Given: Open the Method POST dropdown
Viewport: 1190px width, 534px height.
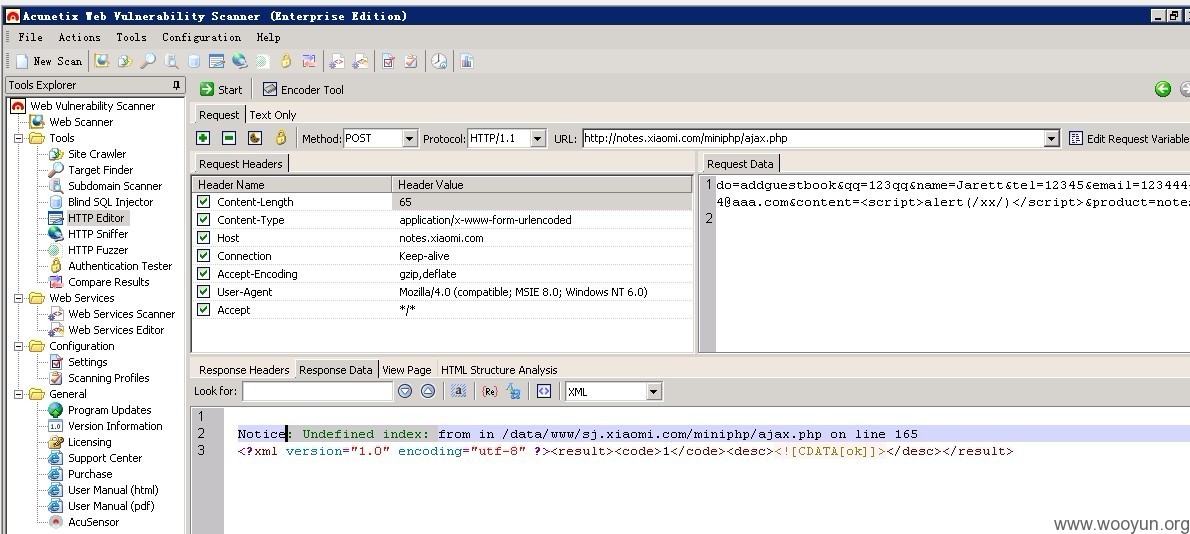Looking at the screenshot, I should point(410,138).
